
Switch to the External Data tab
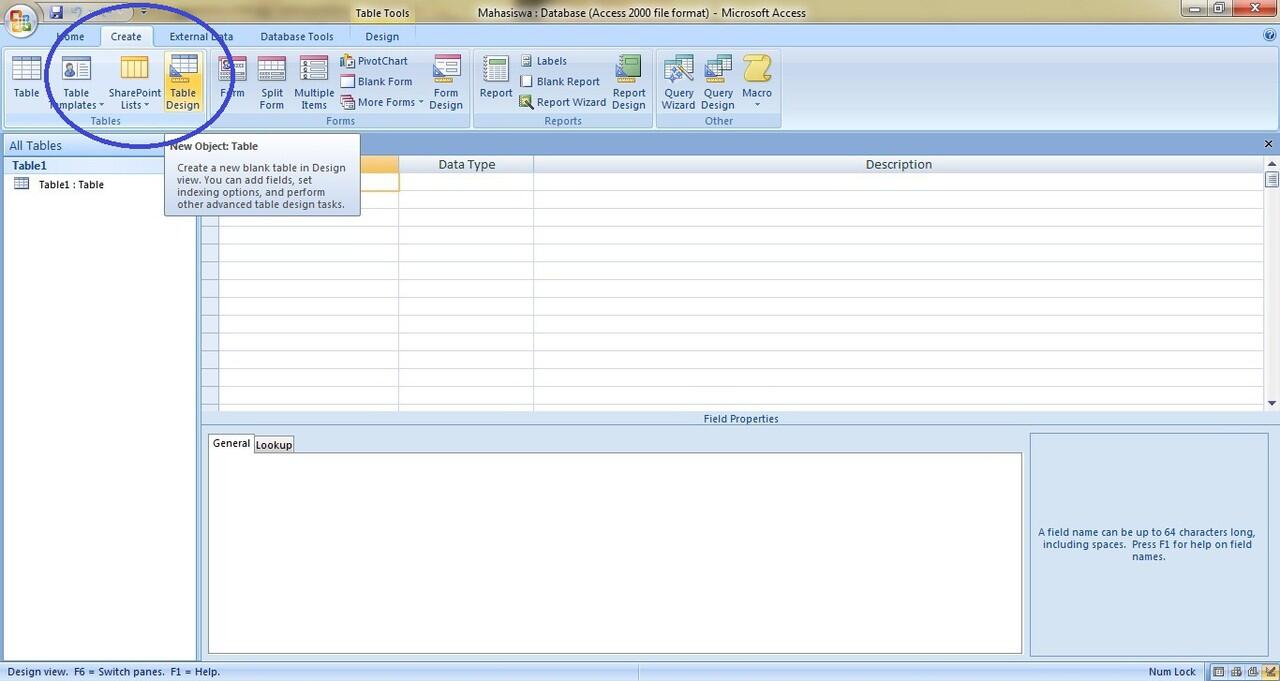pyautogui.click(x=201, y=37)
